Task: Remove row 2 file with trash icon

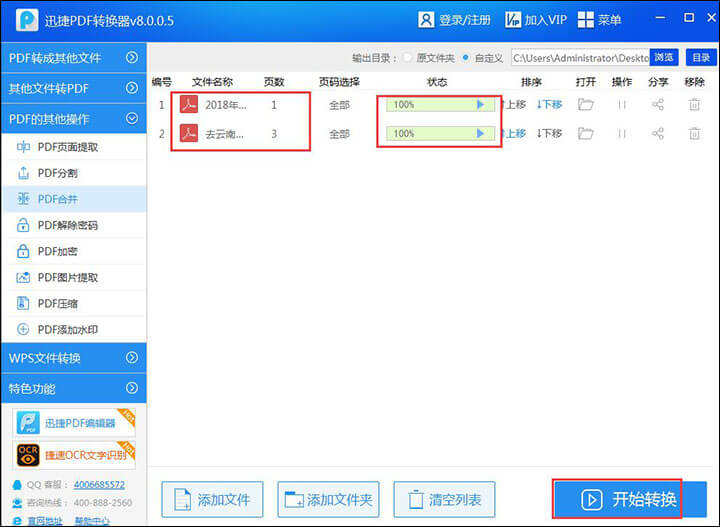Action: 694,134
